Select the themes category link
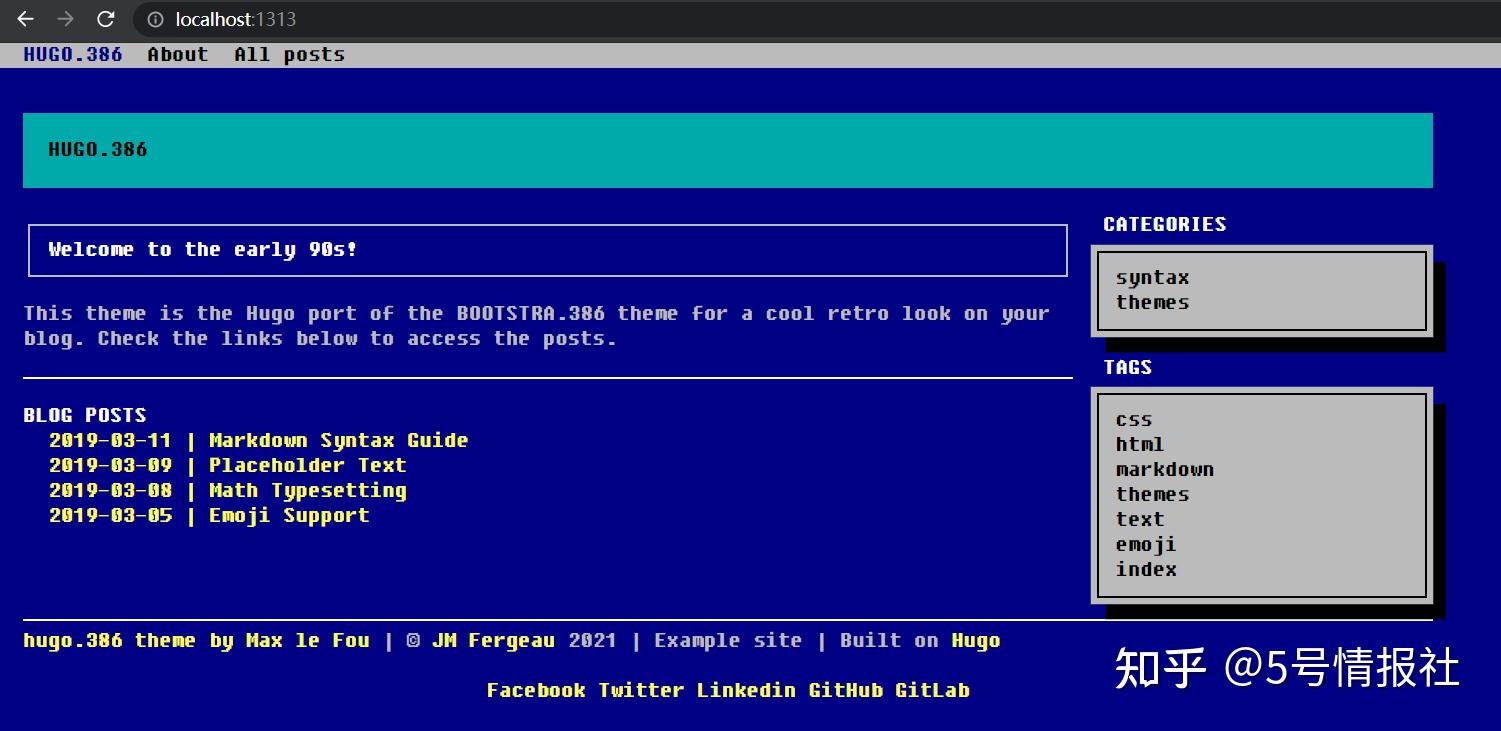The width and height of the screenshot is (1501, 731). tap(1152, 303)
